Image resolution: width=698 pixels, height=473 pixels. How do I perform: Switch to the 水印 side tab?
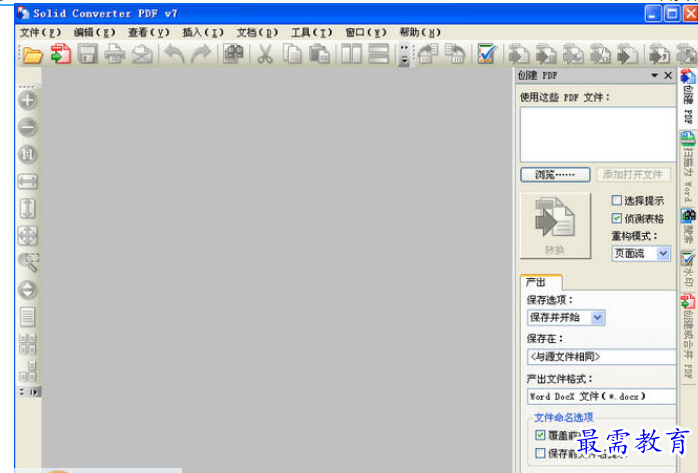(x=688, y=269)
